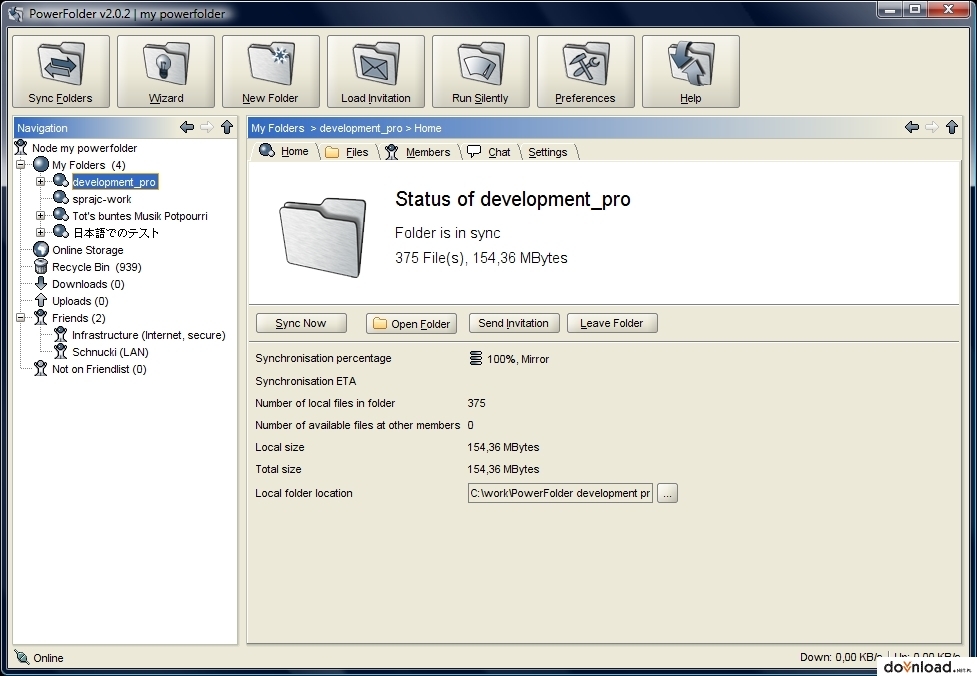Select Friends (2) tree node
The image size is (977, 676).
click(79, 318)
